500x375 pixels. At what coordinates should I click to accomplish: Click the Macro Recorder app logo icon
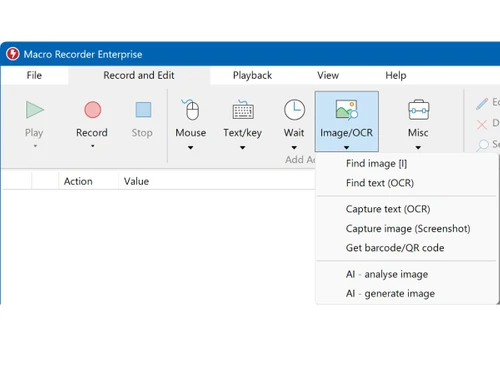[x=13, y=54]
